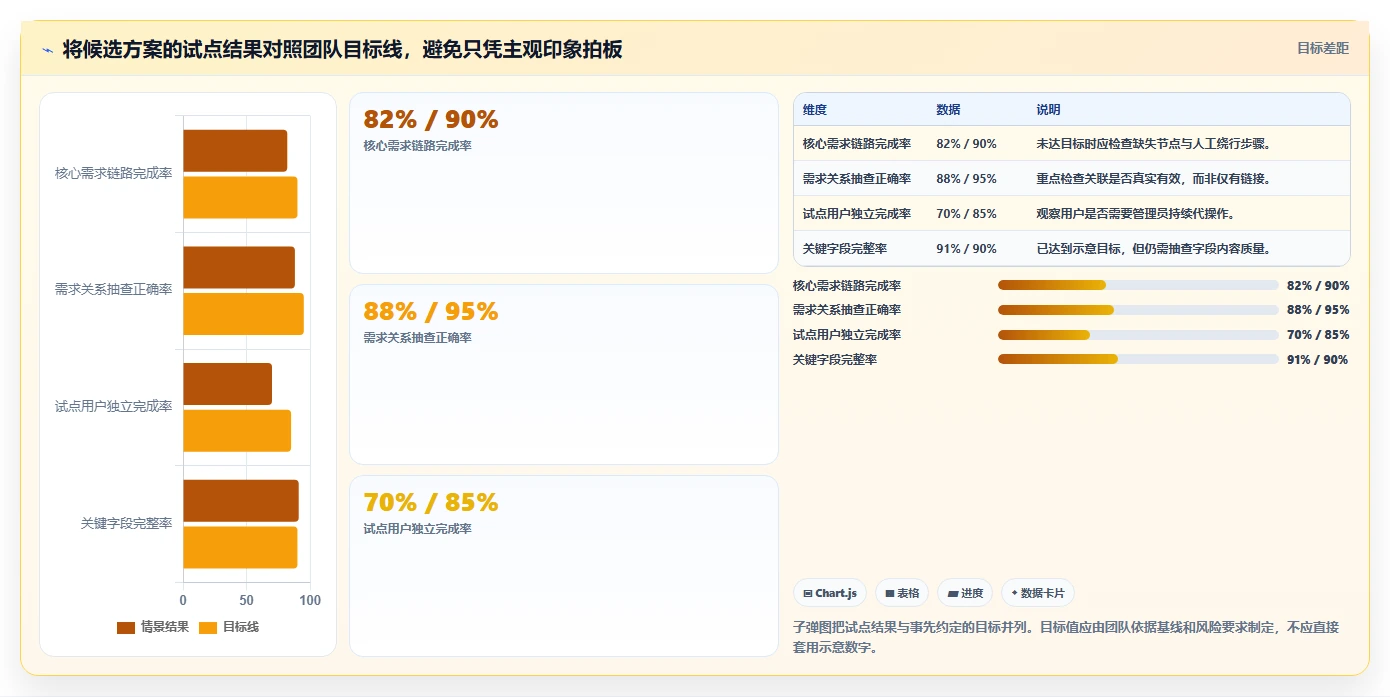Click the orange 目标线 bar for 试点用户独立完成率
The height and width of the screenshot is (697, 1390).
click(x=237, y=431)
